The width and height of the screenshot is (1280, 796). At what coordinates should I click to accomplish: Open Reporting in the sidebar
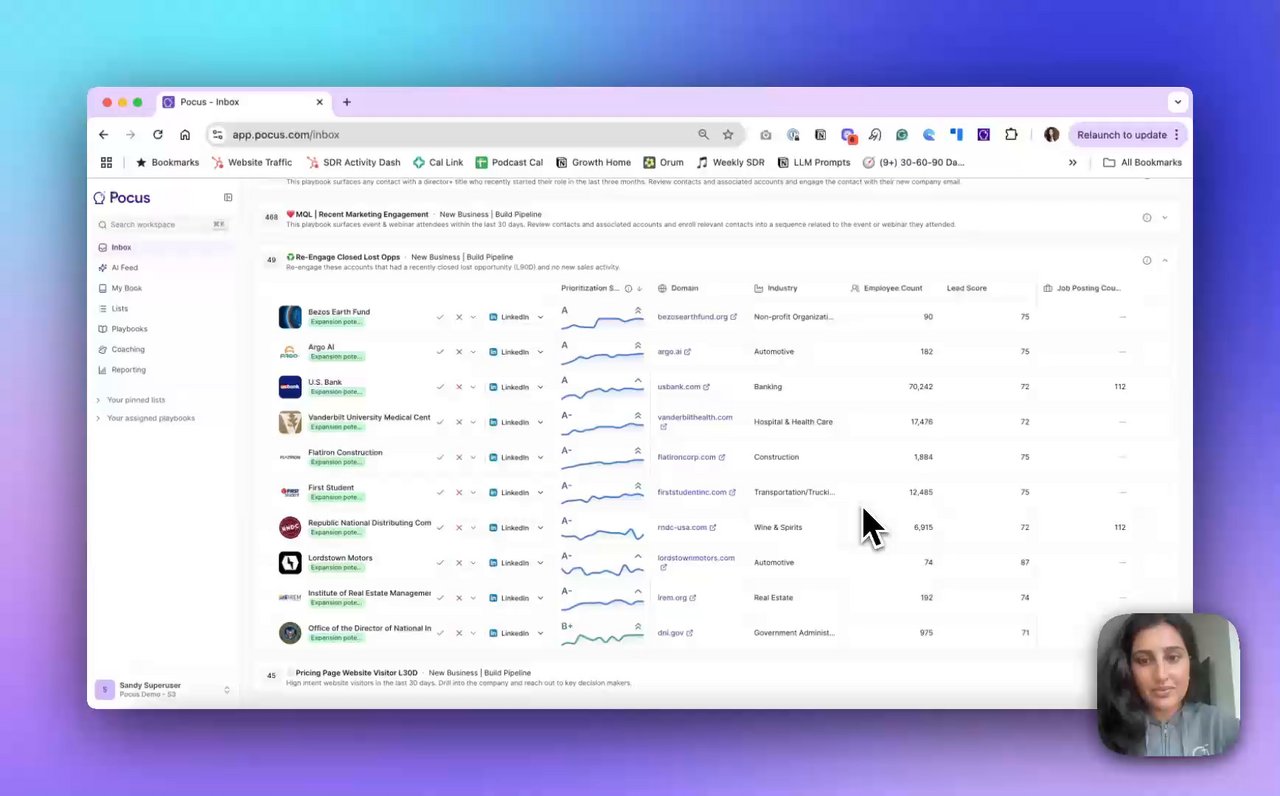[128, 370]
